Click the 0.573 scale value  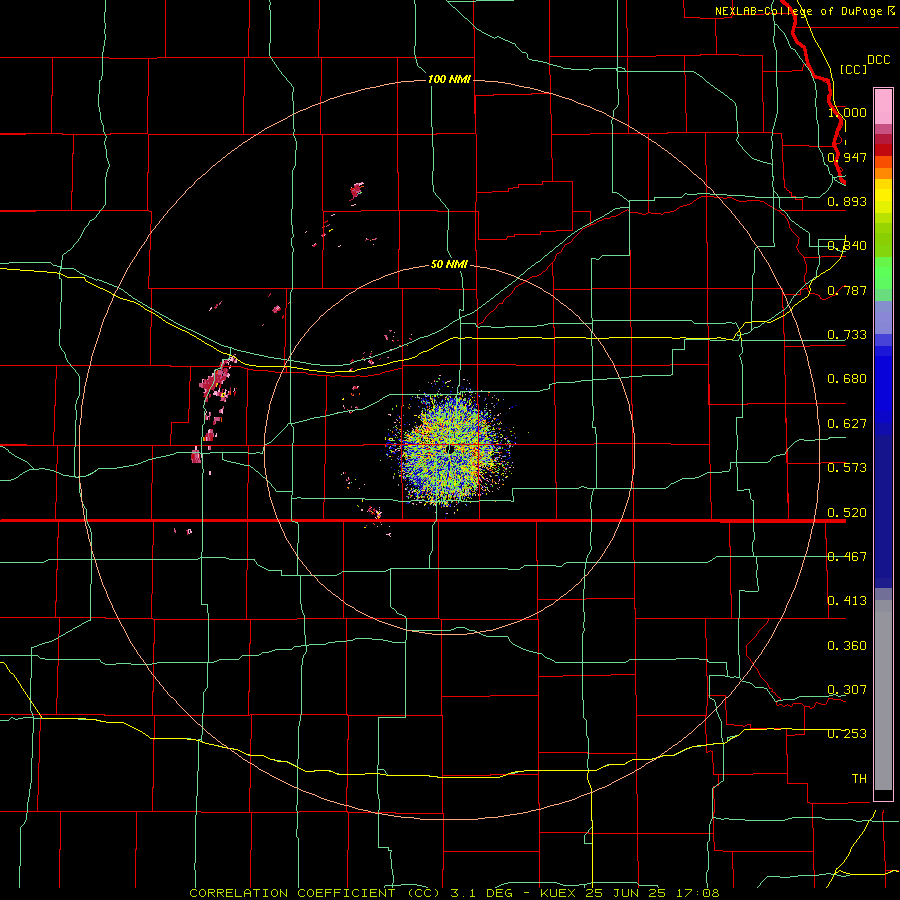pos(847,468)
